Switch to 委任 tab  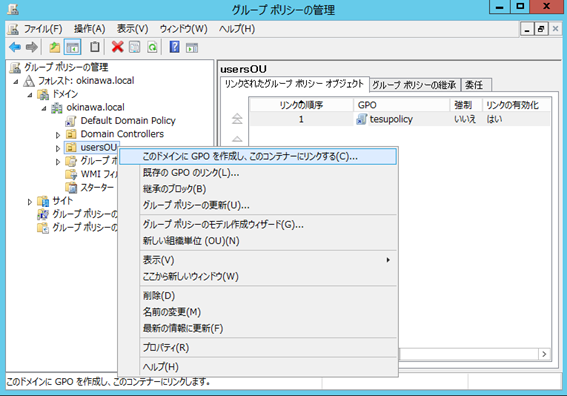[476, 85]
